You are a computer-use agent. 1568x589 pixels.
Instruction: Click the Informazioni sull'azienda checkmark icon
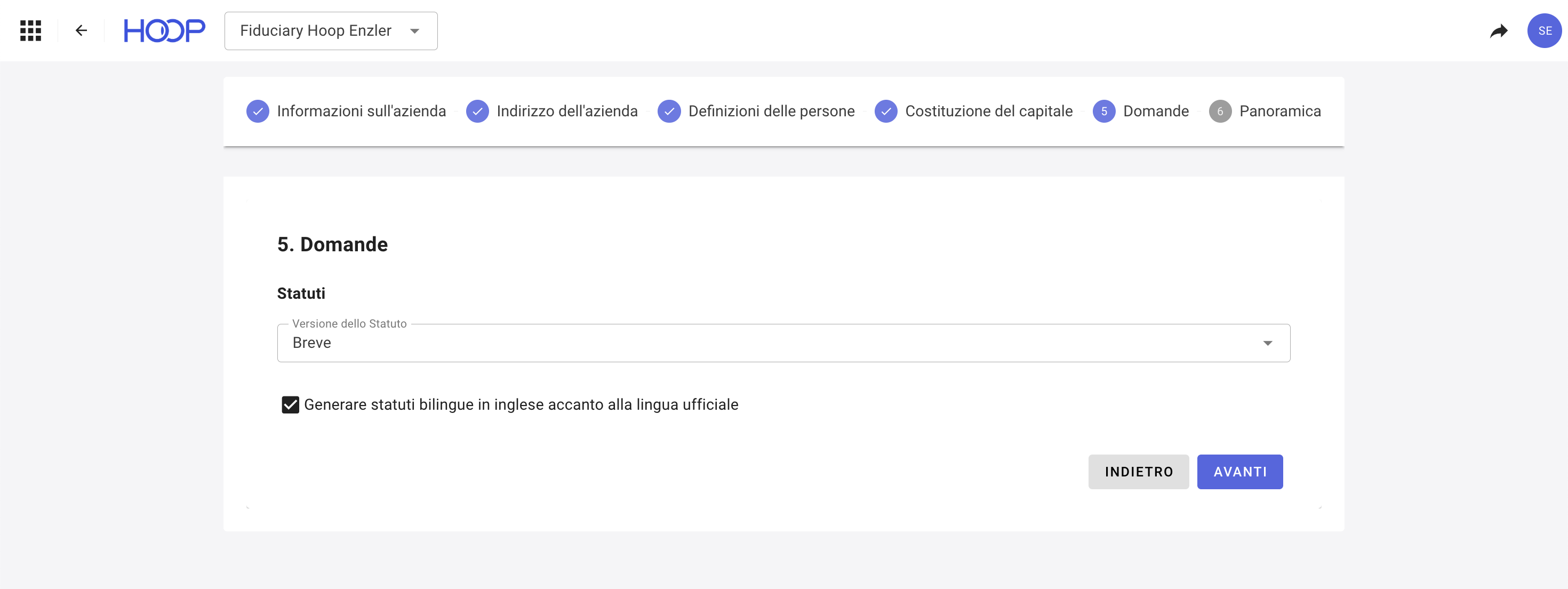(x=258, y=112)
